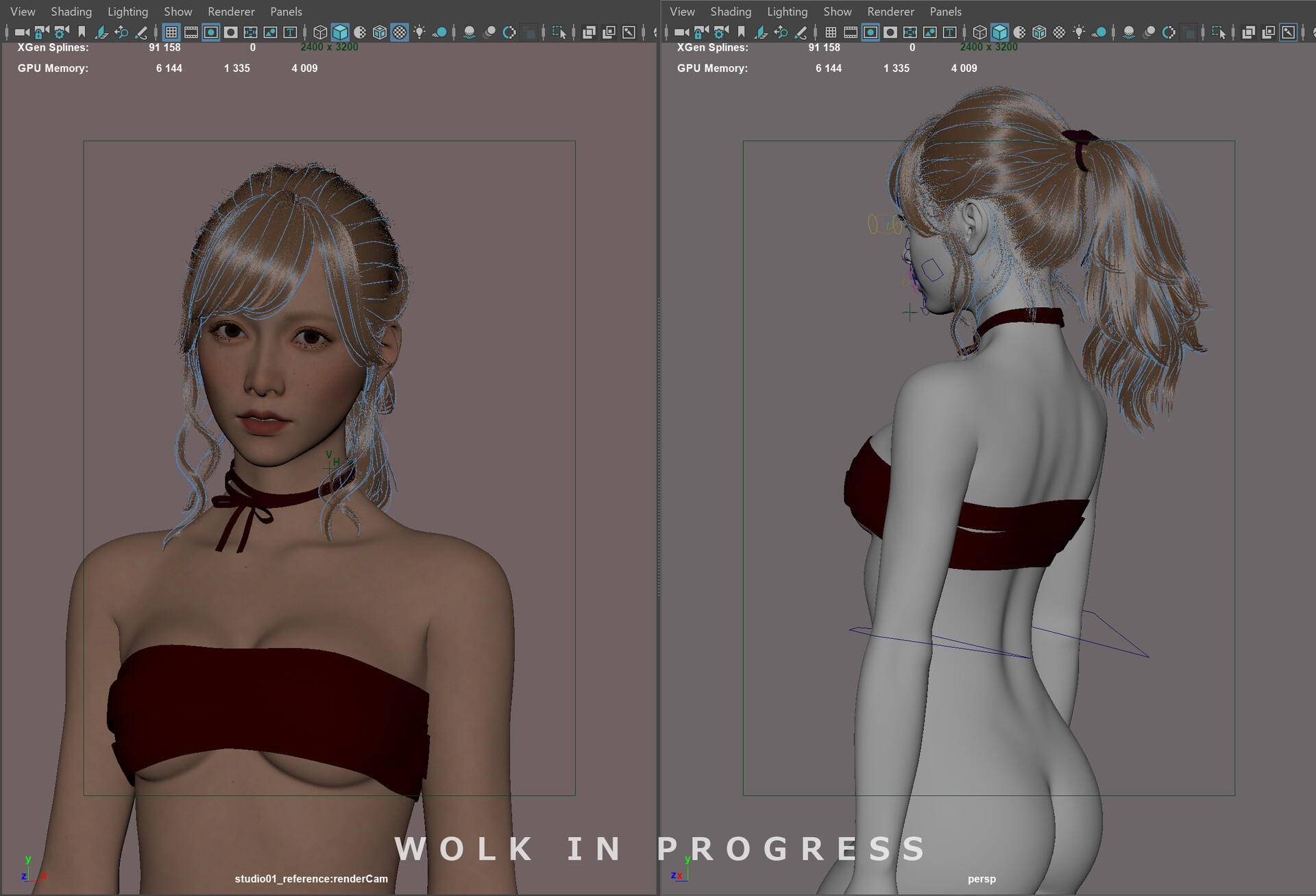Open Renderer menu in left renderCam panel
This screenshot has height=896, width=1316.
(231, 12)
